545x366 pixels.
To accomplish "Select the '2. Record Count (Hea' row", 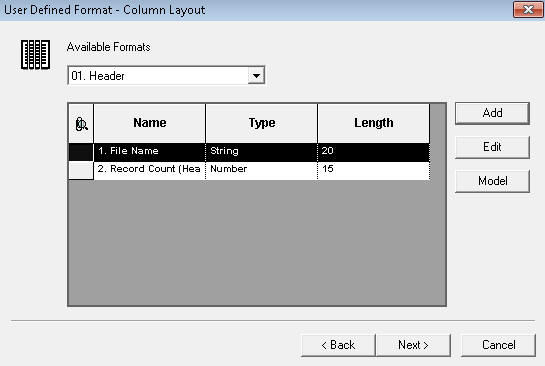I will click(x=249, y=170).
